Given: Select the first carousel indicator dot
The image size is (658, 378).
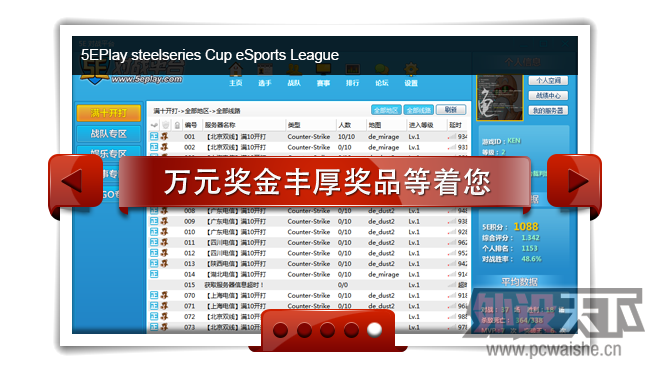Looking at the screenshot, I should coord(280,330).
